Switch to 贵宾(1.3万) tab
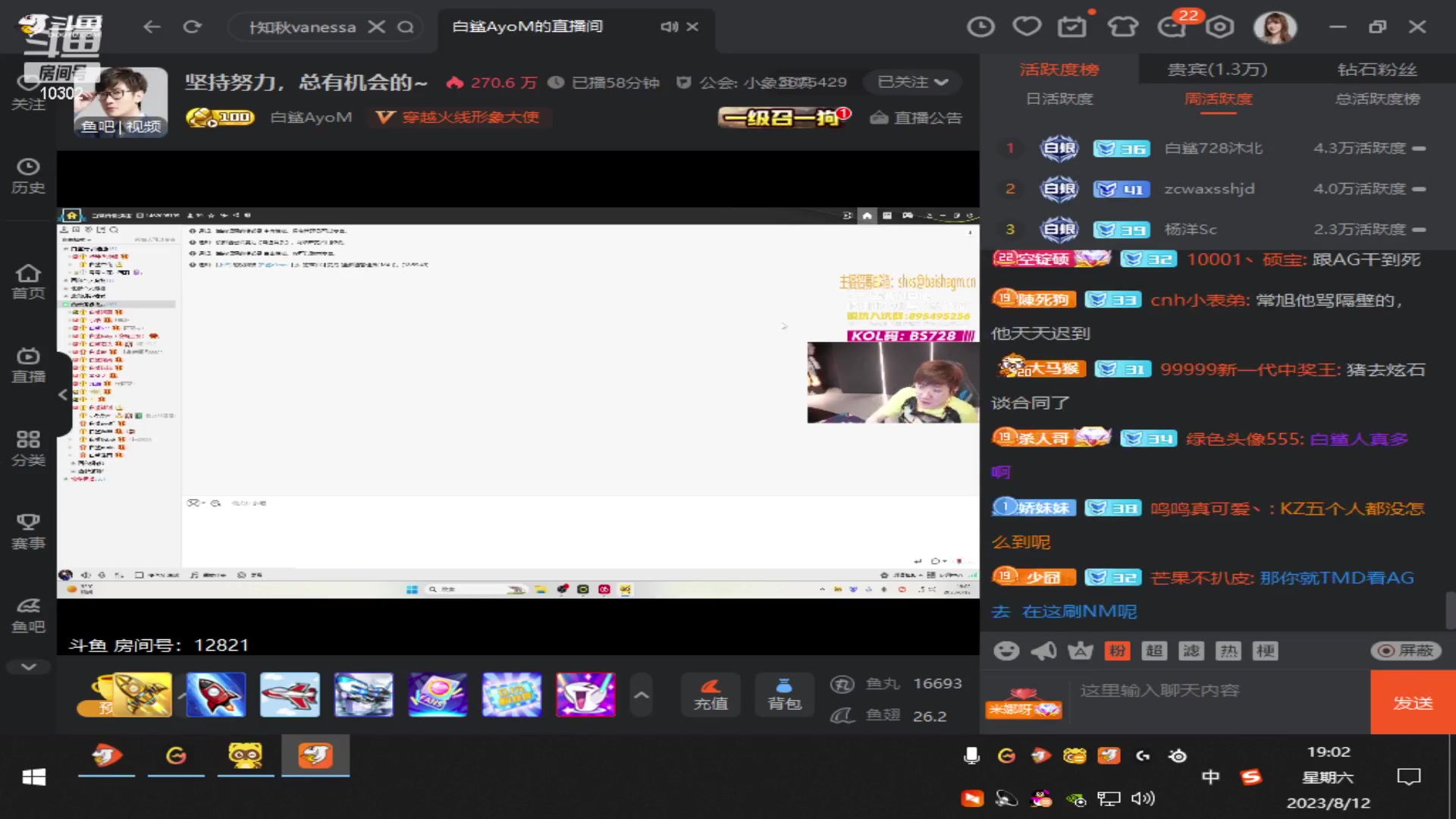The image size is (1456, 819). point(1217,70)
